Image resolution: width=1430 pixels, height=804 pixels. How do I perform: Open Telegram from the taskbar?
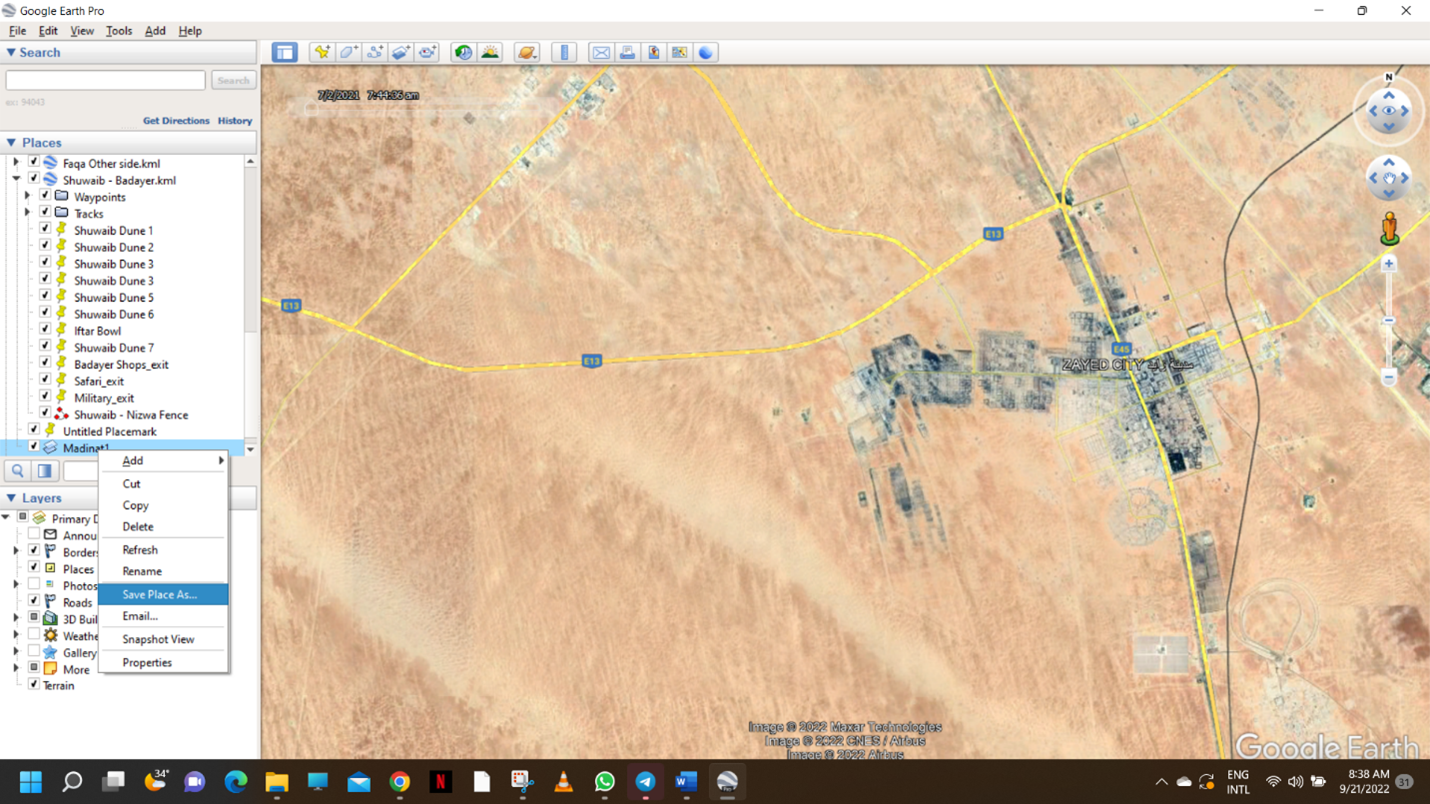point(645,782)
